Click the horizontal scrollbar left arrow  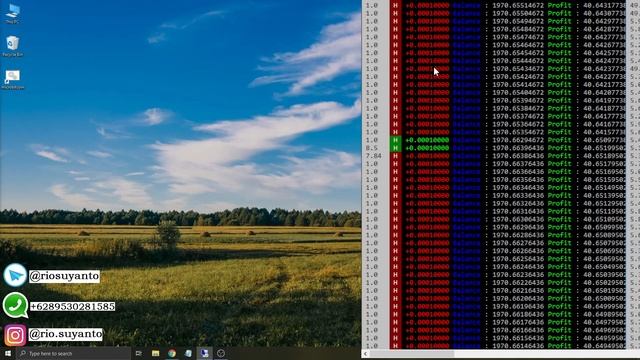coord(365,354)
